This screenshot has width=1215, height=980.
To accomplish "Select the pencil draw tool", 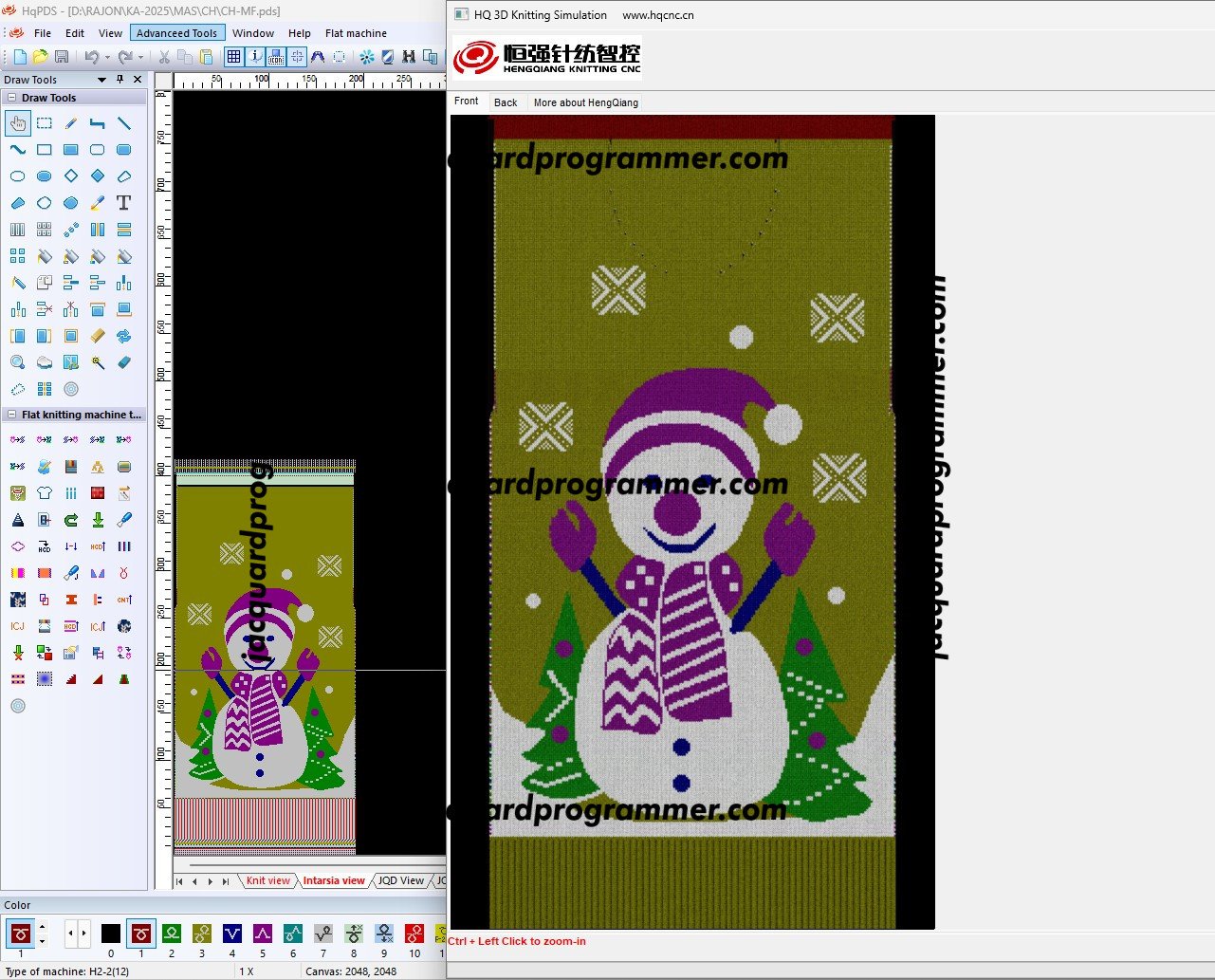I will [x=71, y=123].
